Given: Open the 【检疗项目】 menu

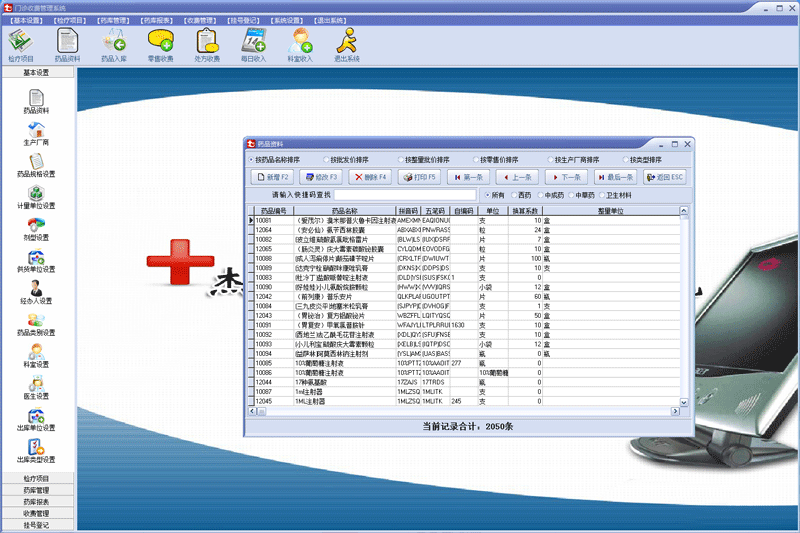Looking at the screenshot, I should tap(70, 20).
